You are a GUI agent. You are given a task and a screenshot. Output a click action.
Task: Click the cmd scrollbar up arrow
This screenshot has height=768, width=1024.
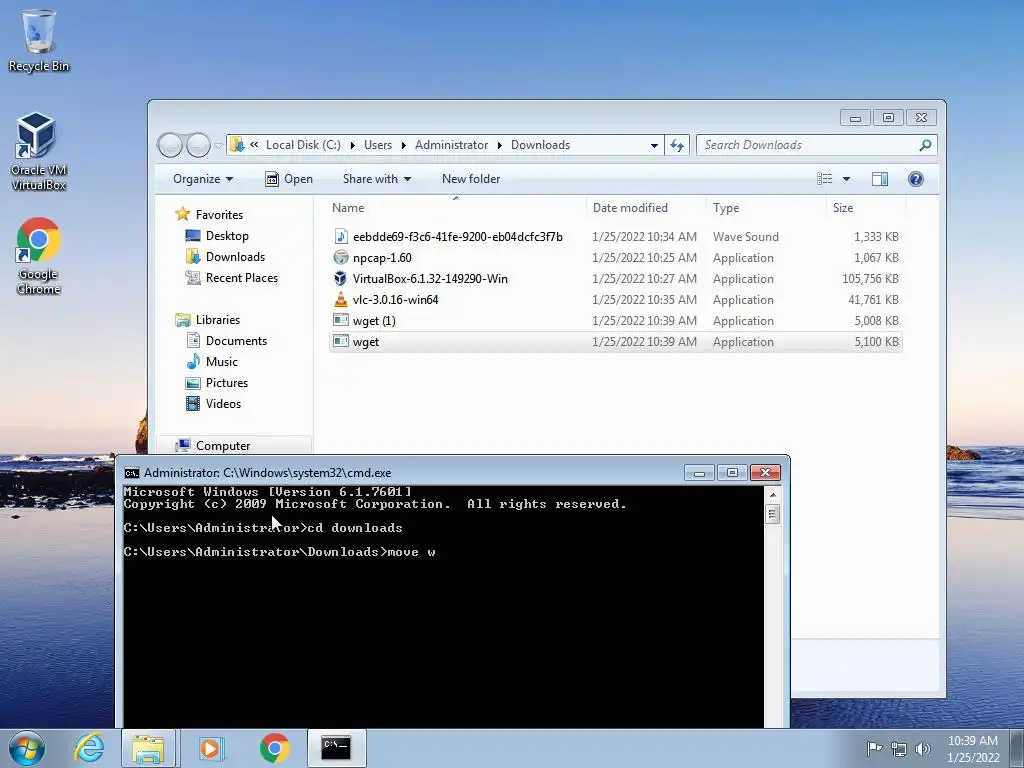click(773, 495)
